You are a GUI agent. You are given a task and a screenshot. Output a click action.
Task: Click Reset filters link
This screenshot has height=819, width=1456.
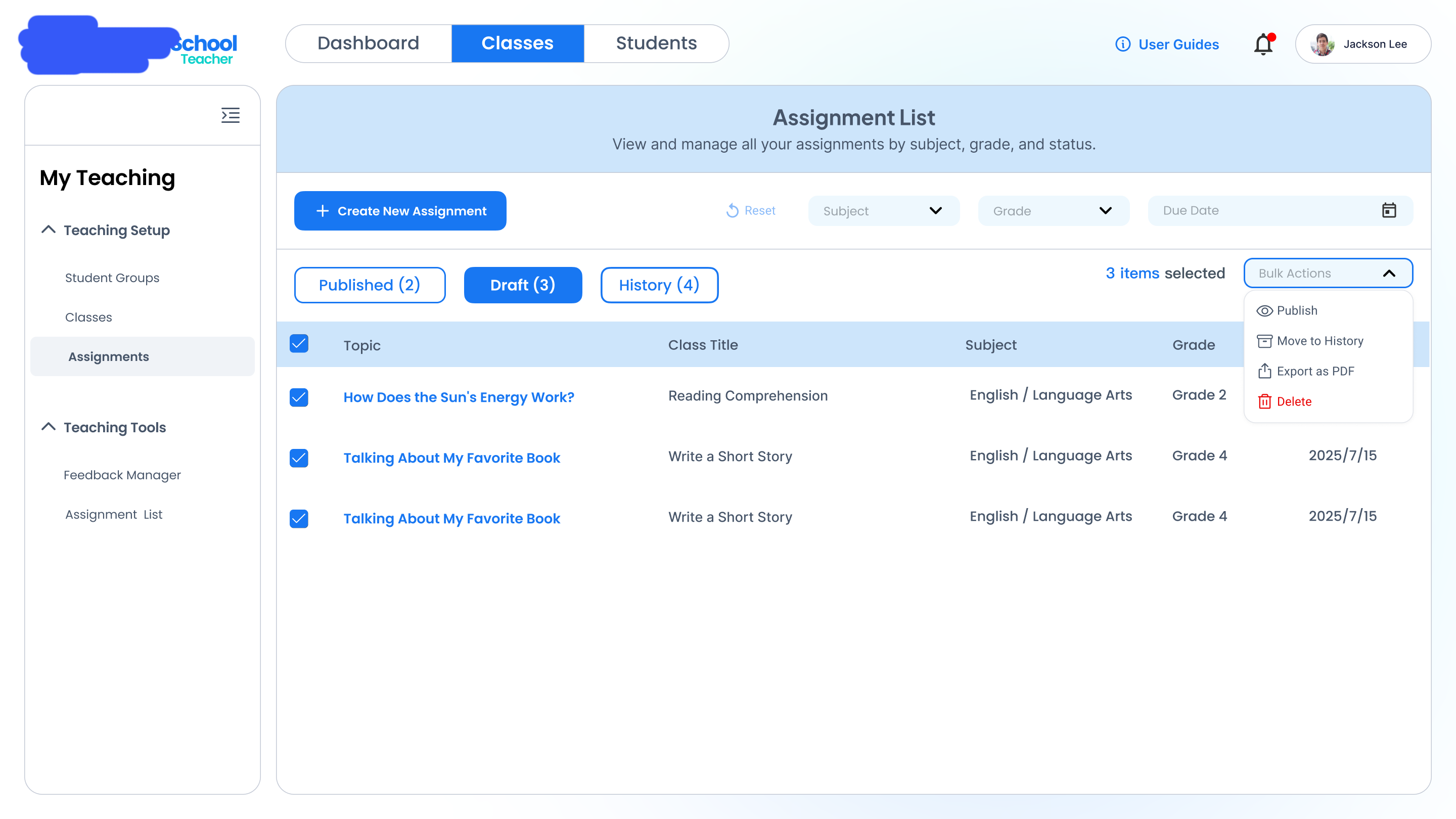point(751,210)
